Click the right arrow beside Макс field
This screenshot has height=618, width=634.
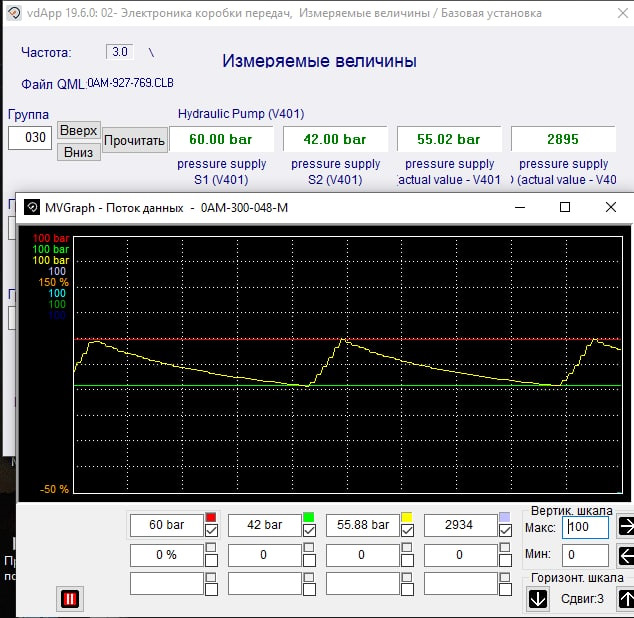click(625, 526)
